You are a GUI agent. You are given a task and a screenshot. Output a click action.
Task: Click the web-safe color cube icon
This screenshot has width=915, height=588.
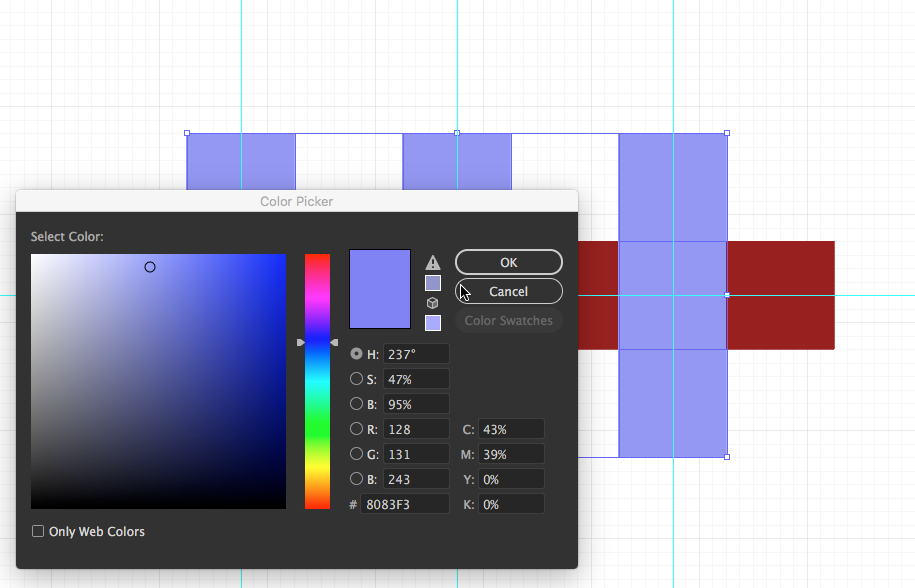pyautogui.click(x=433, y=303)
